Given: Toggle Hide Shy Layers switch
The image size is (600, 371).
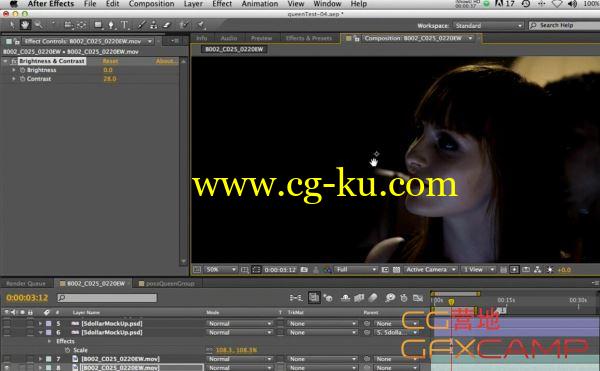Looking at the screenshot, I should click(x=345, y=298).
